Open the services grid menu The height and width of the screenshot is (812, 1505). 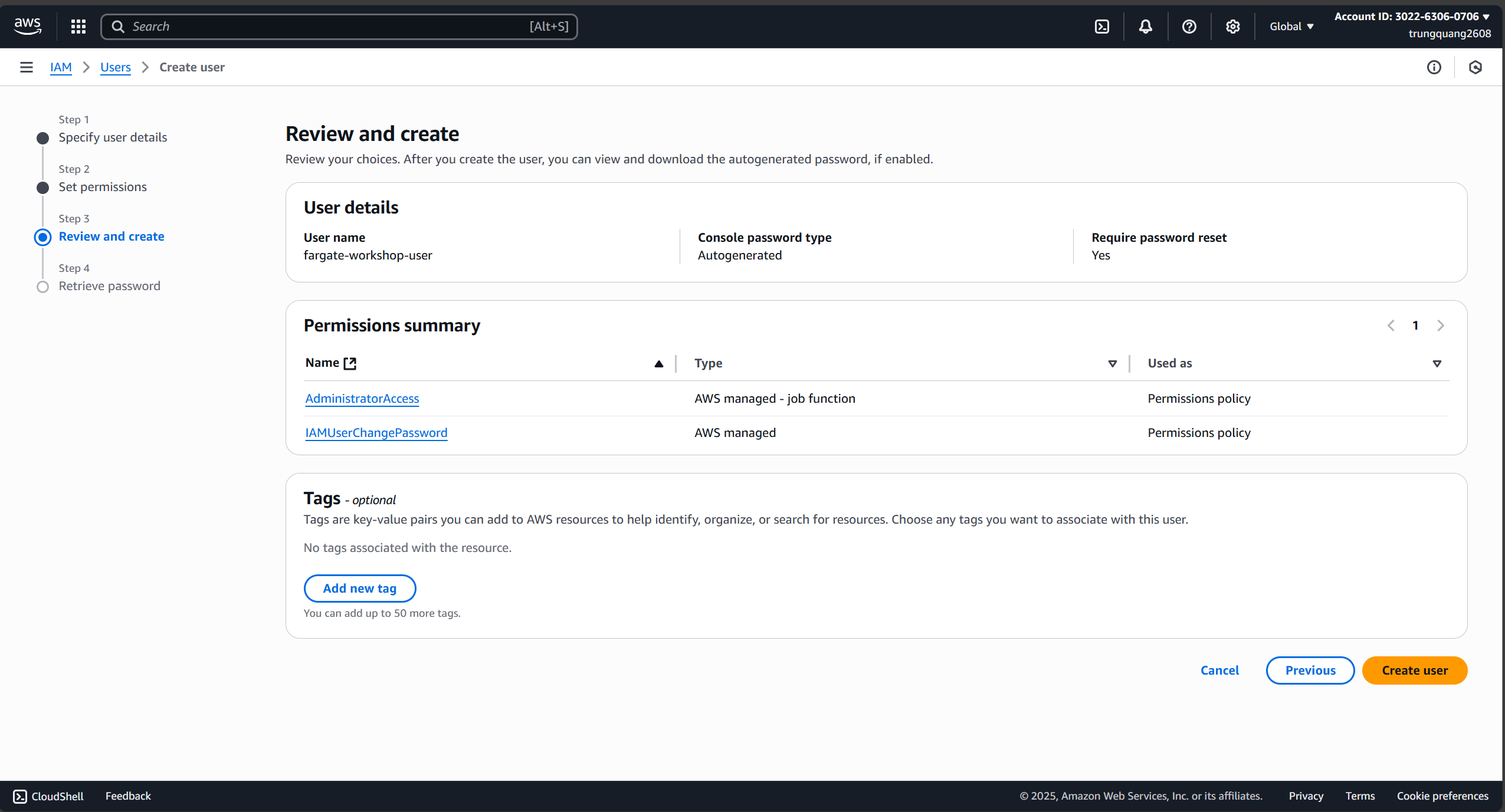(x=78, y=27)
